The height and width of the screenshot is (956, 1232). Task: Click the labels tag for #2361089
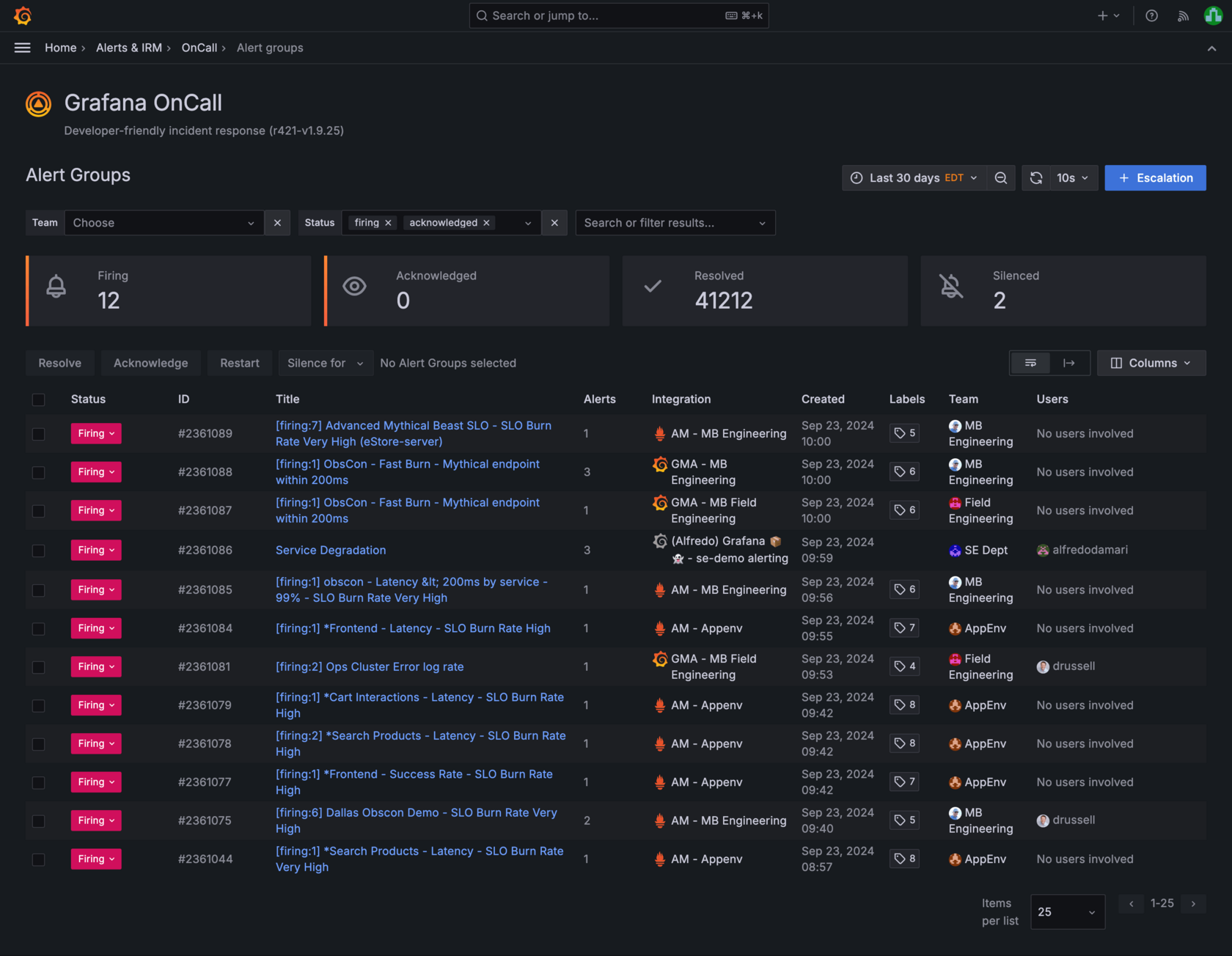(x=905, y=433)
